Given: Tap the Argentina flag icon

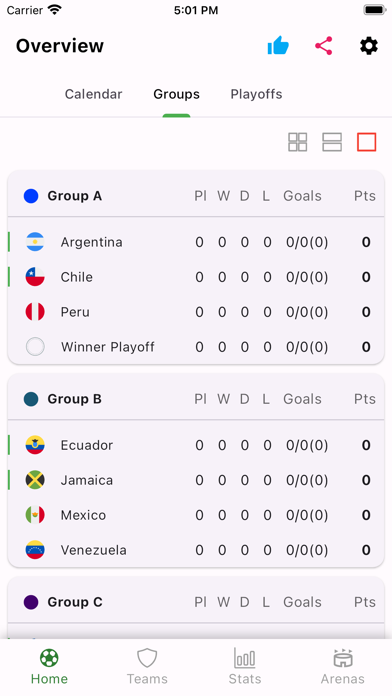Looking at the screenshot, I should [x=35, y=242].
